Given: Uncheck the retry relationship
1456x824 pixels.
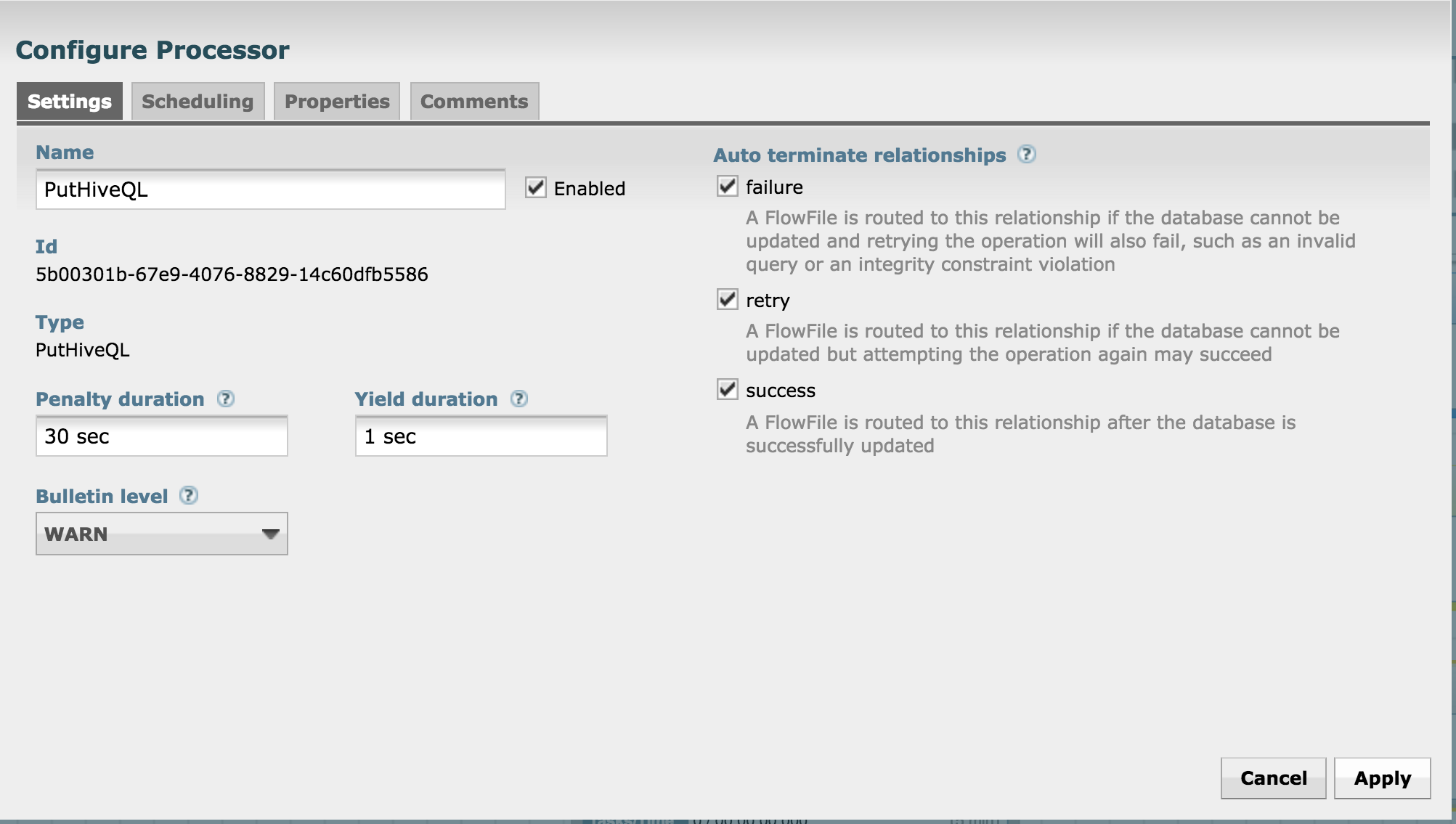Looking at the screenshot, I should point(728,300).
